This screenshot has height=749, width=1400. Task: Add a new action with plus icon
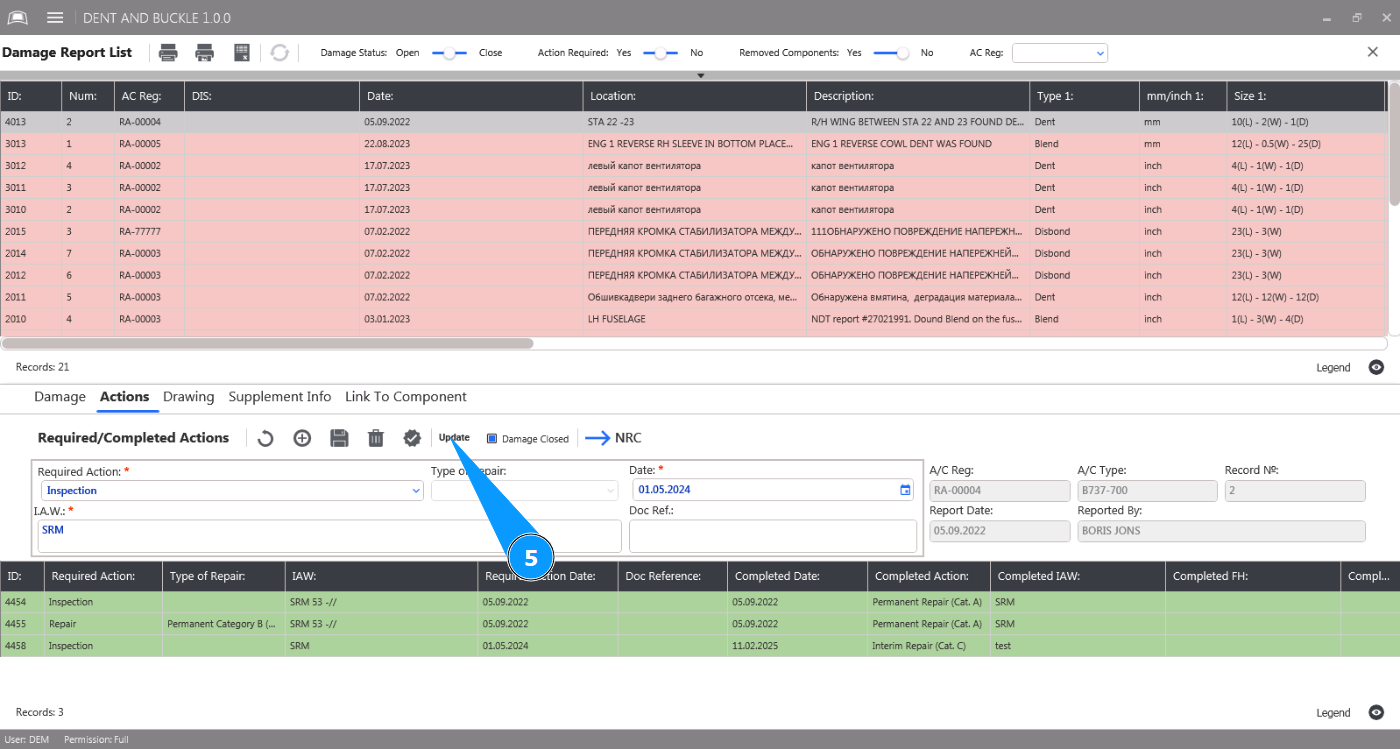coord(302,438)
